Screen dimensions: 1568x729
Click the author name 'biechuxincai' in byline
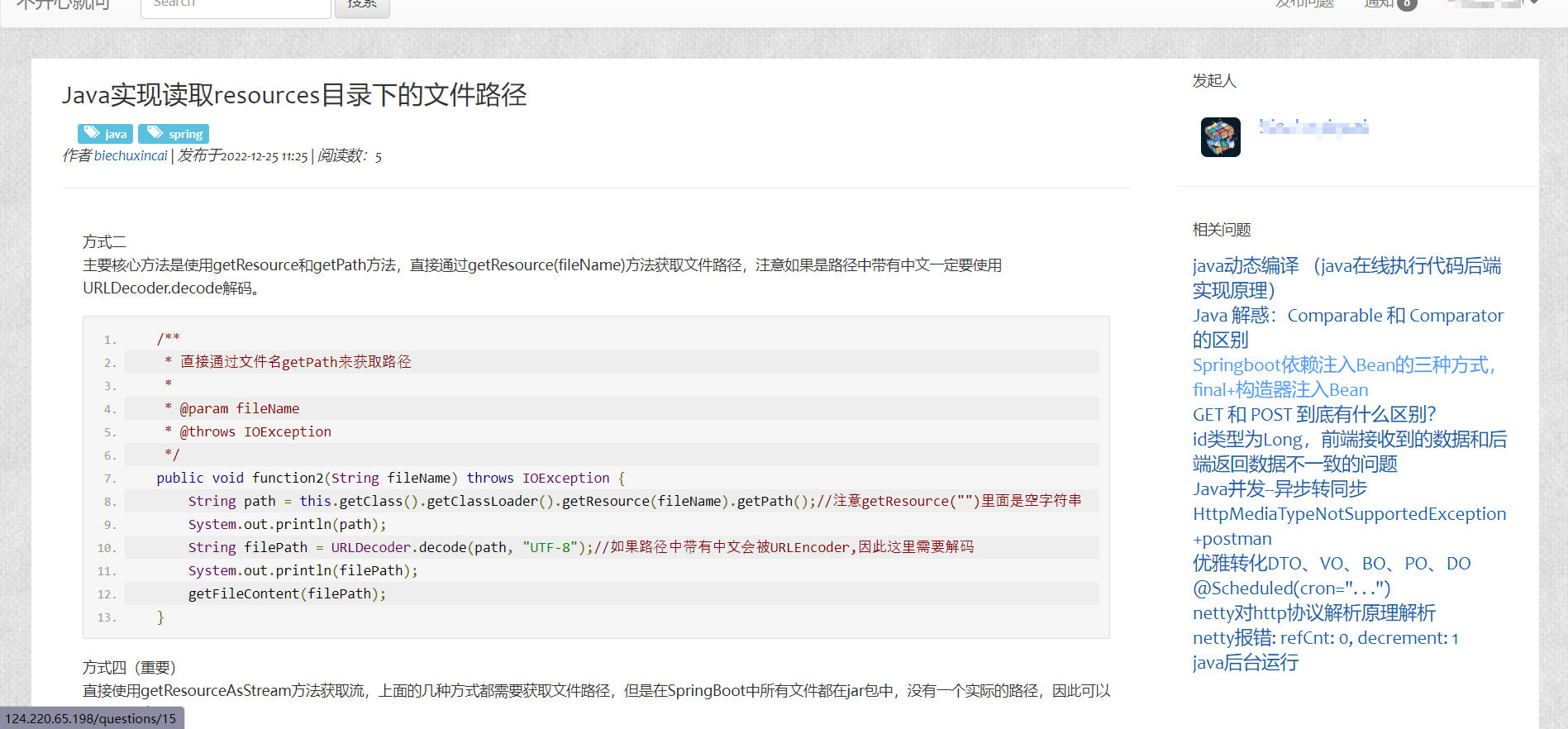[x=131, y=155]
